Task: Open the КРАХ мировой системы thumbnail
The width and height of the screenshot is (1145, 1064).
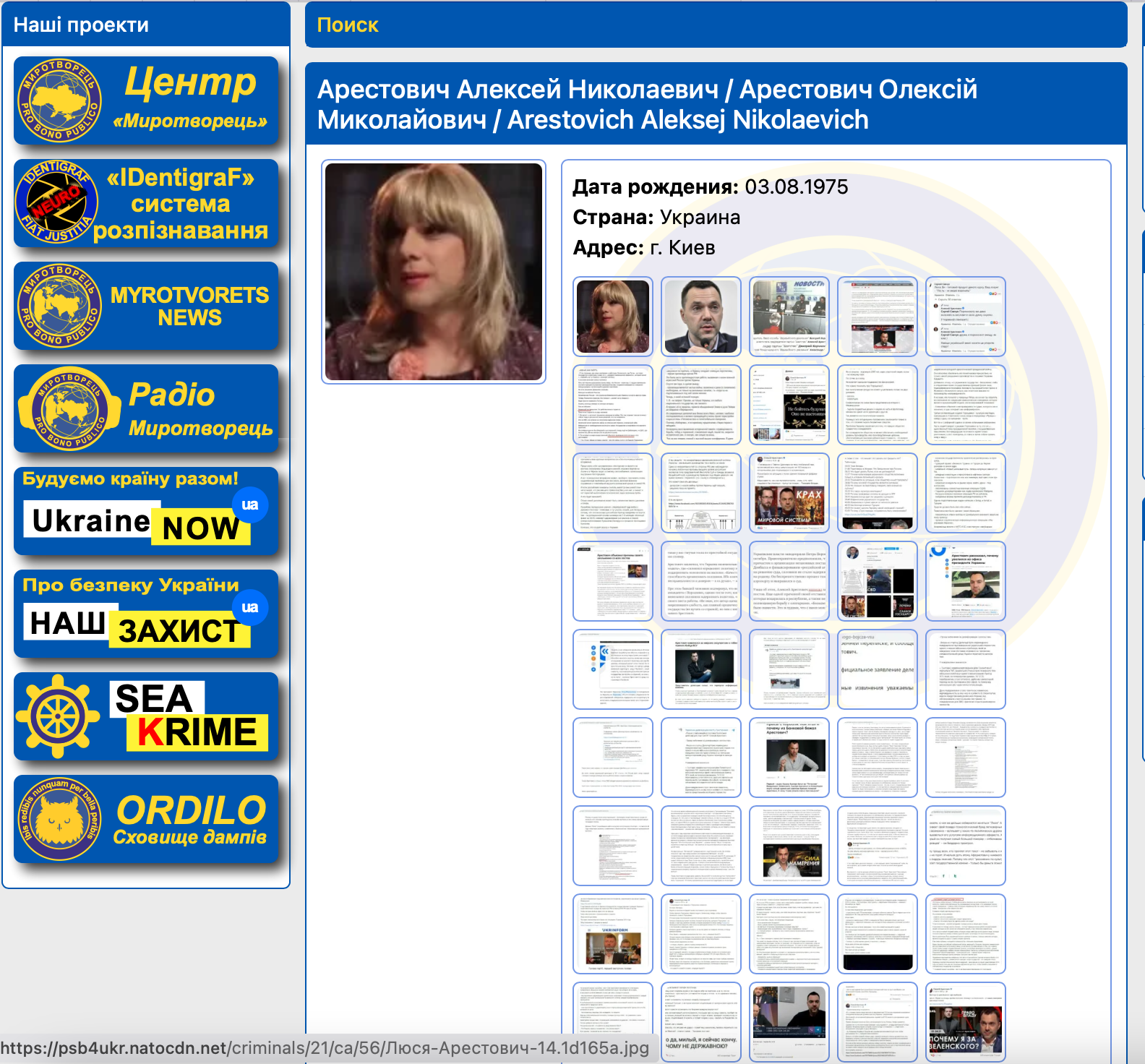Action: click(x=789, y=493)
